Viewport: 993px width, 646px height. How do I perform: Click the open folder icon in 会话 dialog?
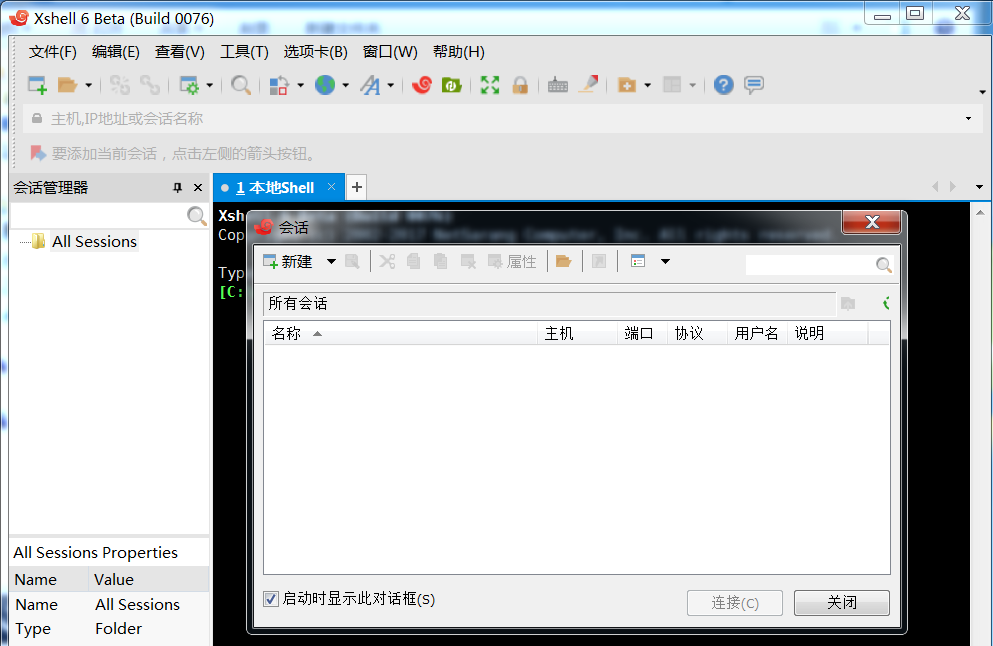click(564, 262)
